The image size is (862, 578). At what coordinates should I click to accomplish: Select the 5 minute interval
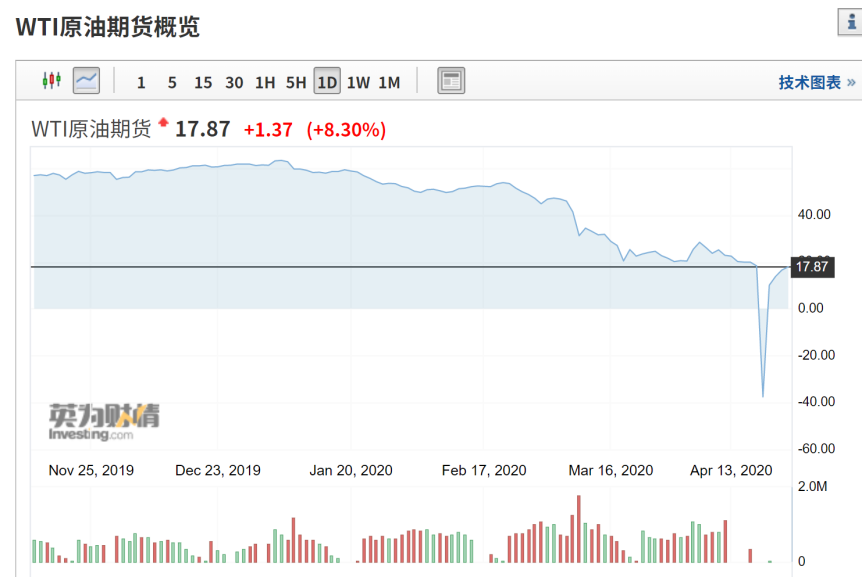click(x=172, y=82)
